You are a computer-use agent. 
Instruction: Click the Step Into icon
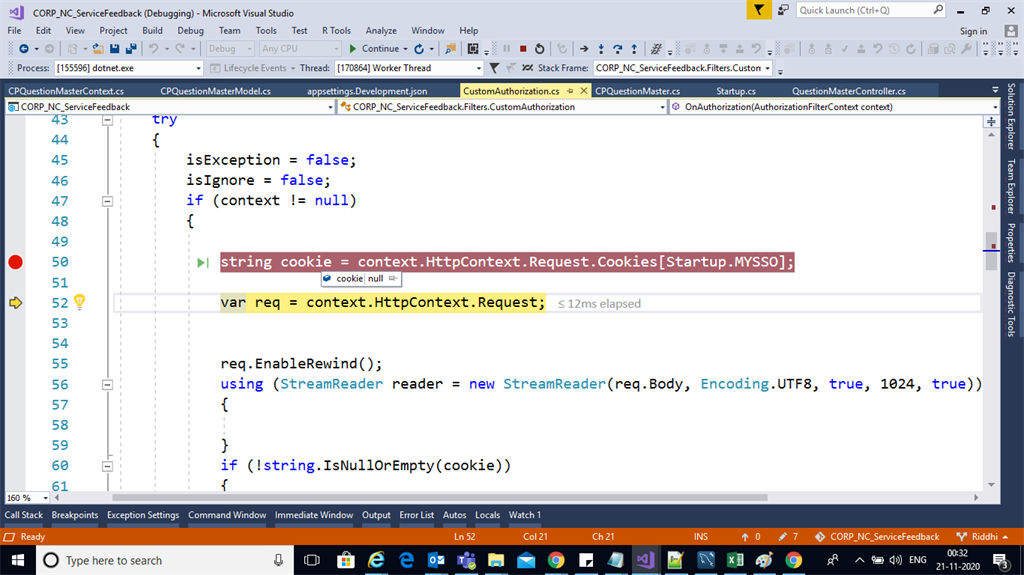click(601, 49)
